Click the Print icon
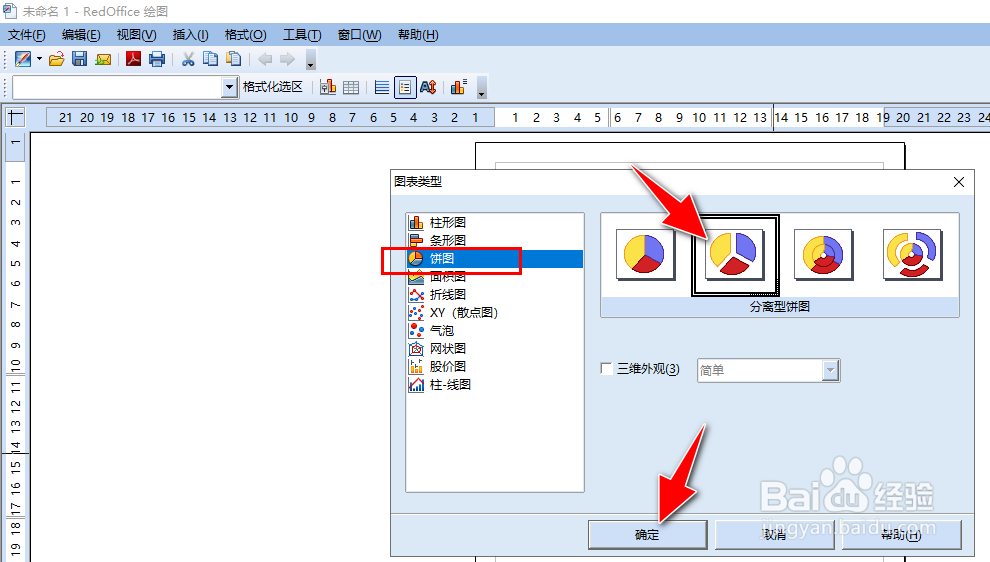The width and height of the screenshot is (990, 562). coord(157,59)
